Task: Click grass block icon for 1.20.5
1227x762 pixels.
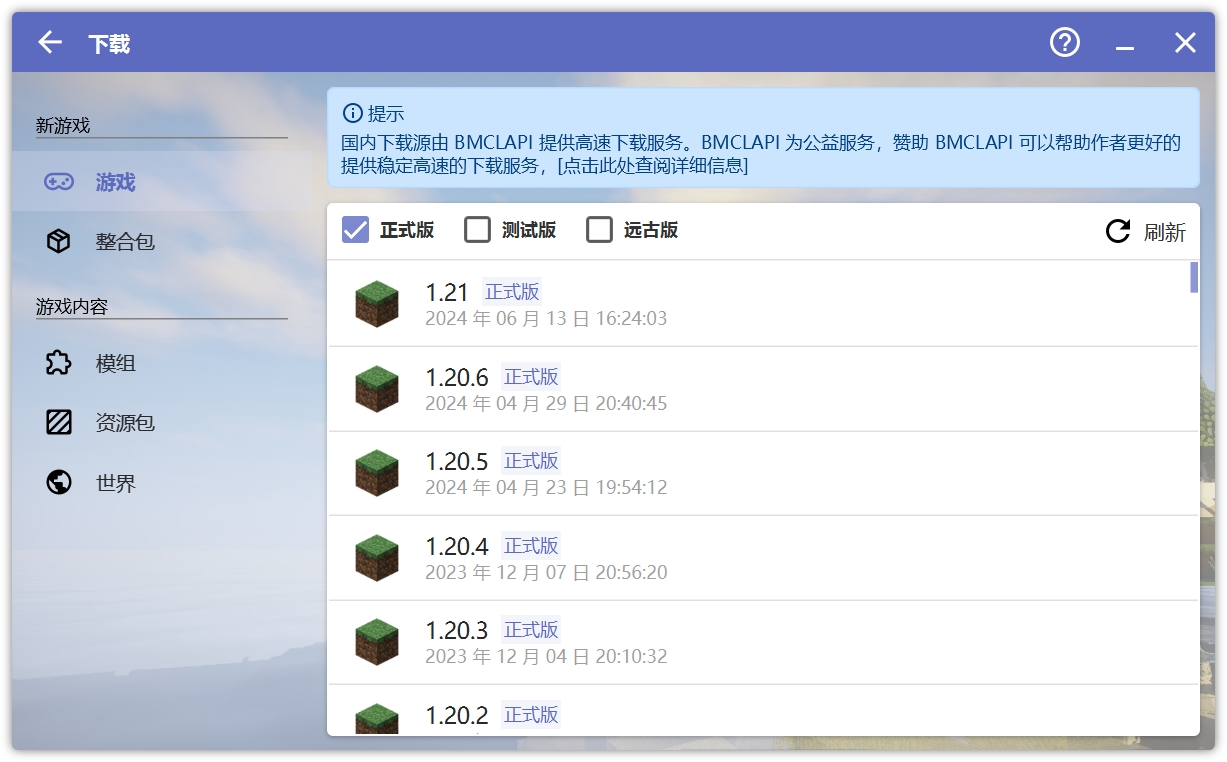Action: click(x=377, y=473)
